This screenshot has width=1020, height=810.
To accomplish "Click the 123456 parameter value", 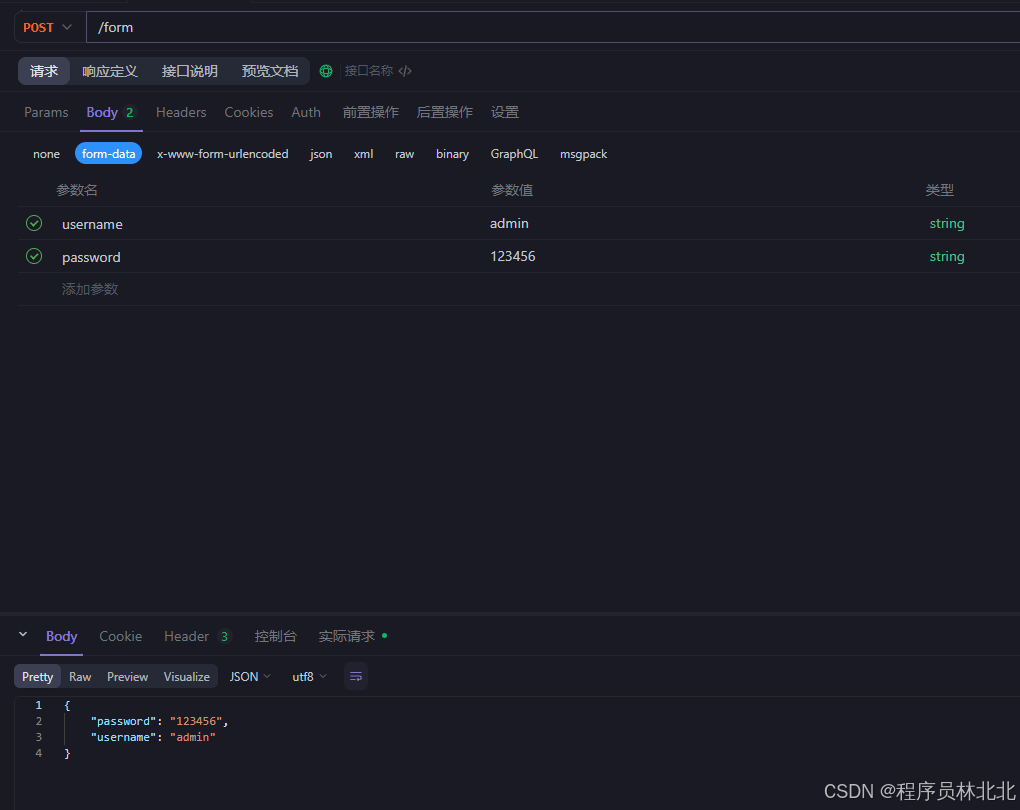I will point(513,256).
